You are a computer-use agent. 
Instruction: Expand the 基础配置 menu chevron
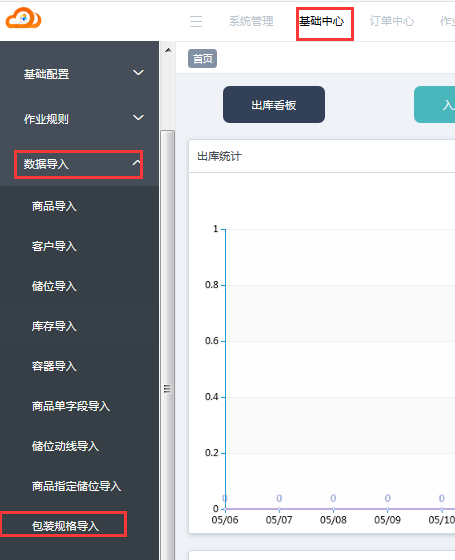138,73
